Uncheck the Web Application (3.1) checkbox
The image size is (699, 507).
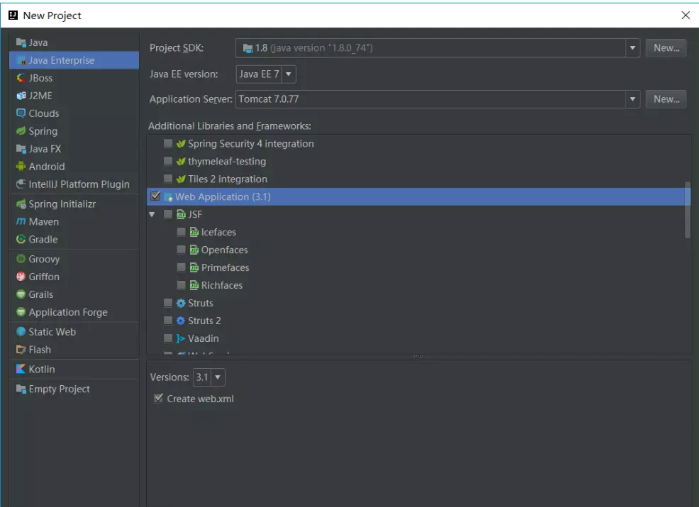tap(155, 196)
